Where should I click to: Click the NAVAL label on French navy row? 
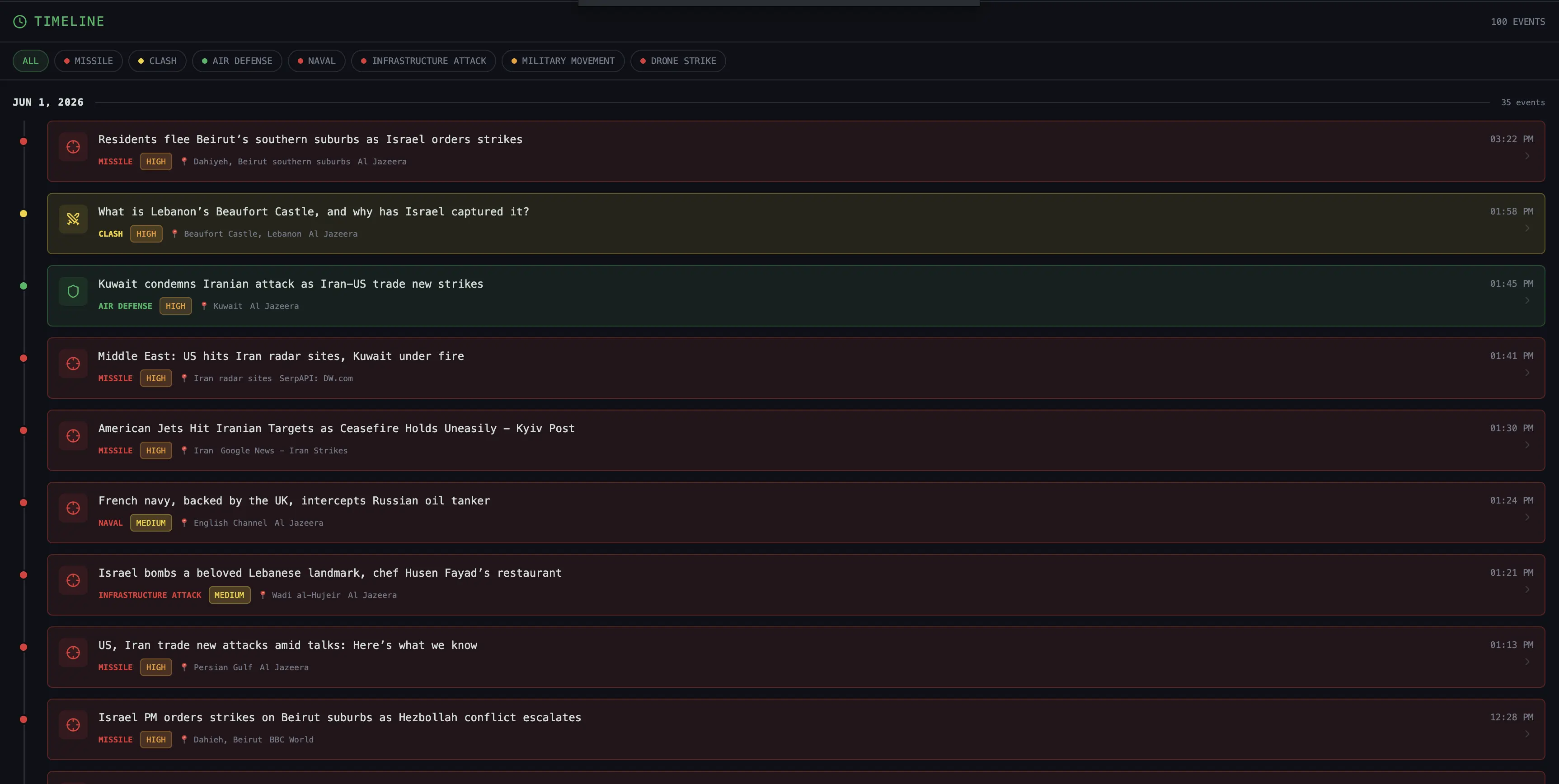click(x=110, y=523)
